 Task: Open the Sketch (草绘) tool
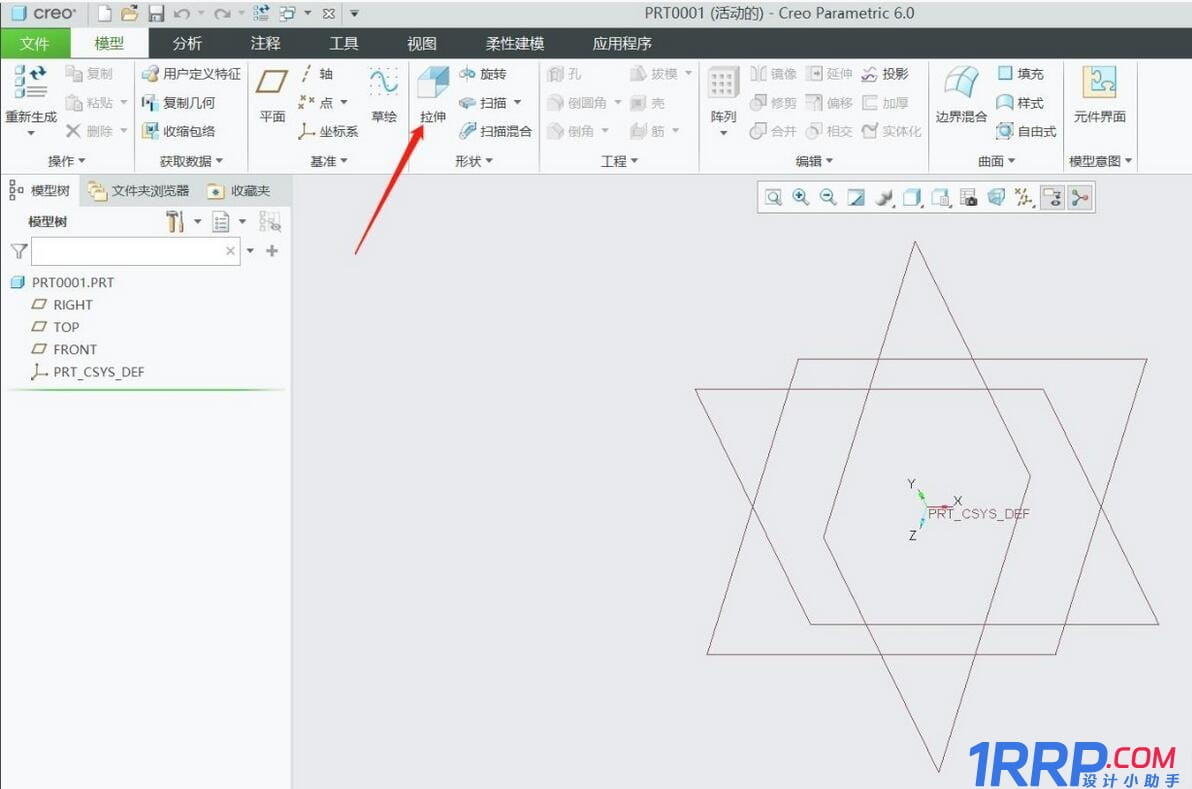tap(384, 97)
